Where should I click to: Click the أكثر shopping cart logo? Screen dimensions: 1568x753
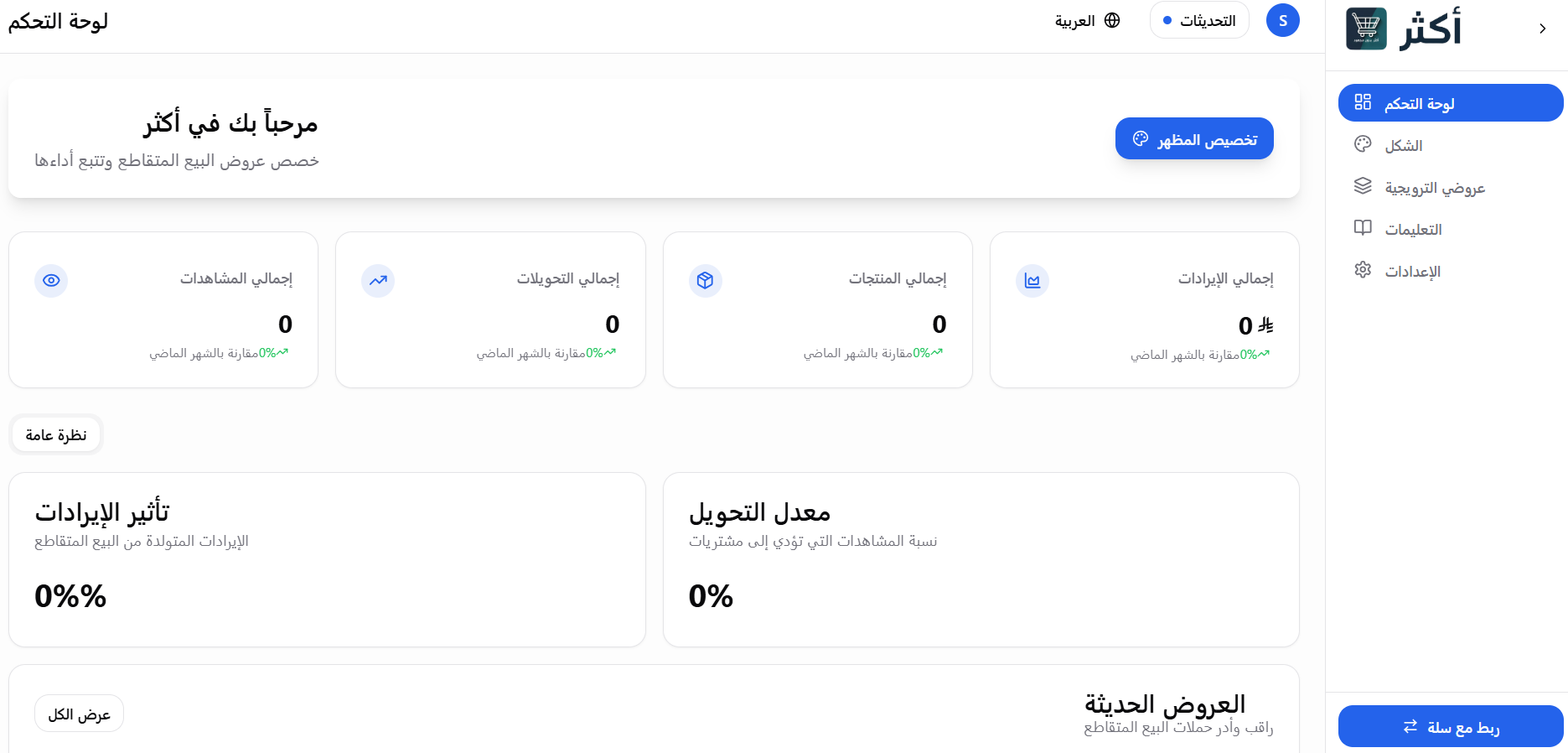[x=1366, y=29]
